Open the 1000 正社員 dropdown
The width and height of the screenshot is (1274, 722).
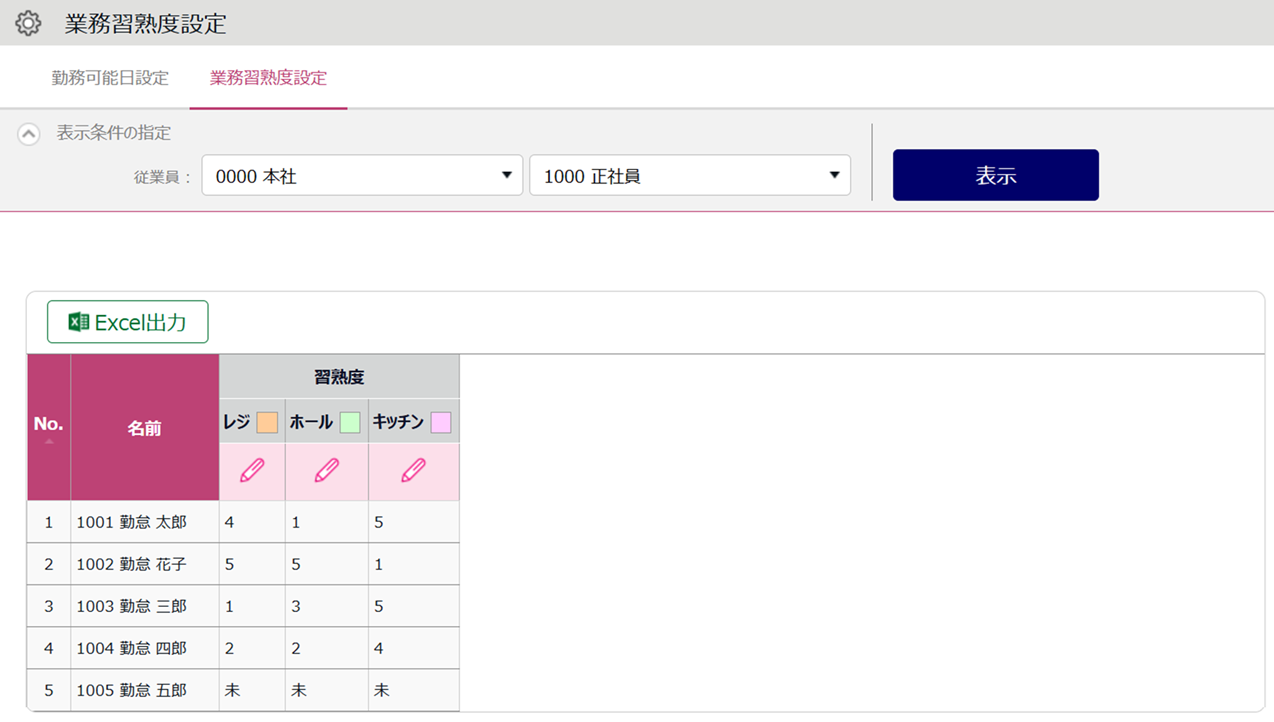(x=690, y=176)
